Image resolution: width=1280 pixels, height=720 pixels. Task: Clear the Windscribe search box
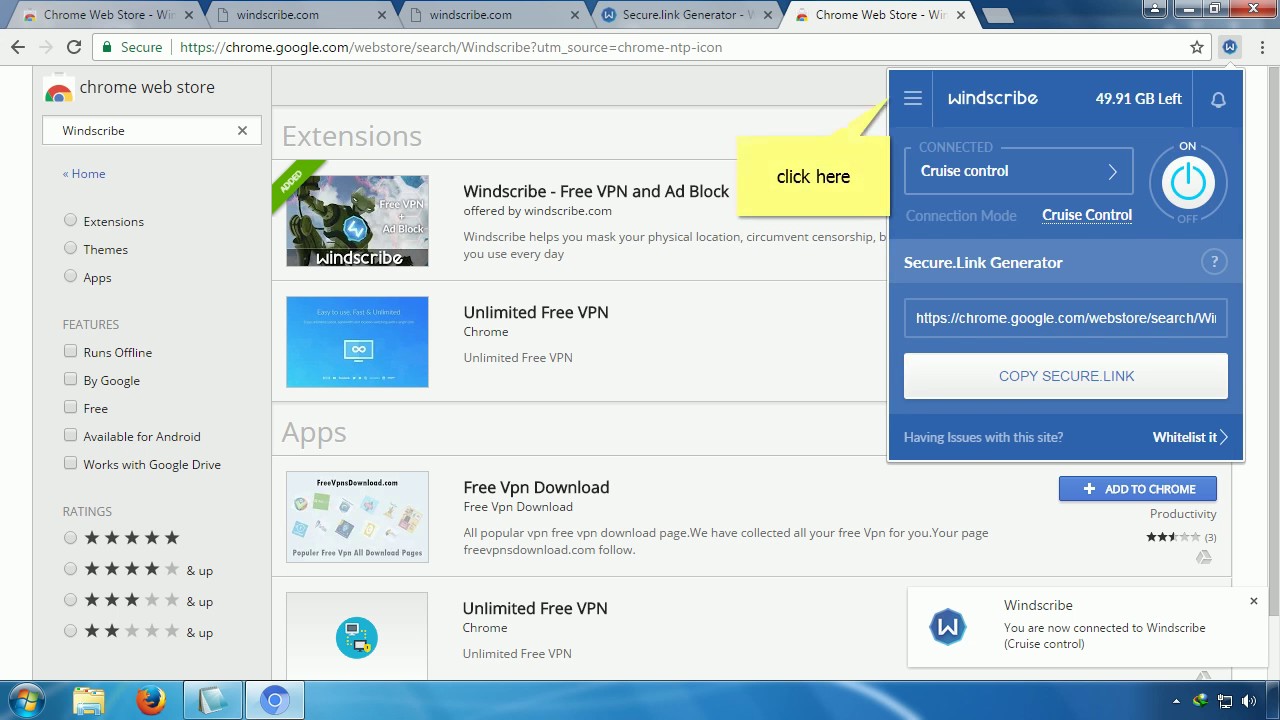[x=242, y=130]
